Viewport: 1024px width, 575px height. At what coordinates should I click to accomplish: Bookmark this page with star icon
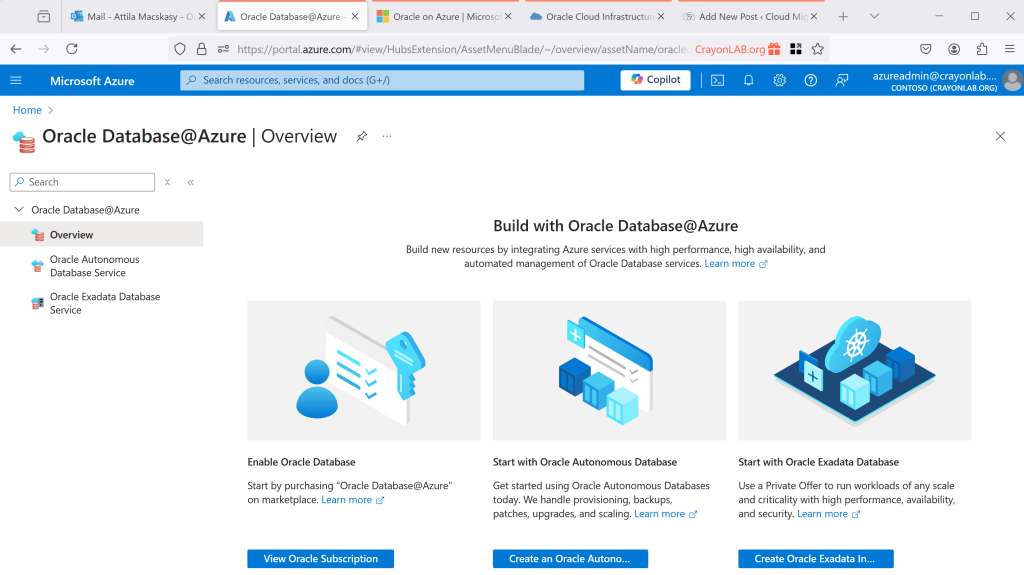[817, 49]
